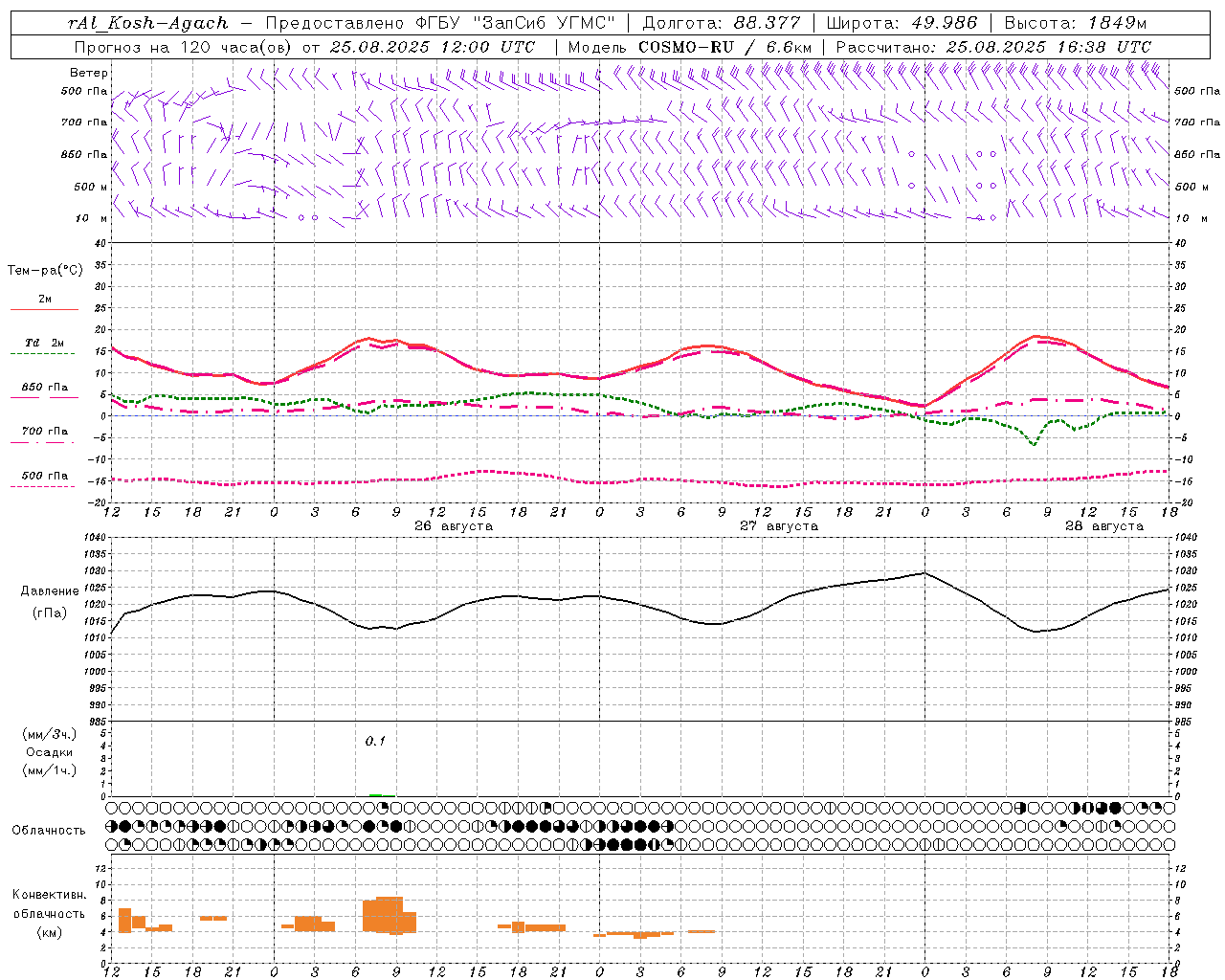Screen dimensions: 1225x980
Task: Click the (гПа) pressure unit label
Action: [50, 613]
